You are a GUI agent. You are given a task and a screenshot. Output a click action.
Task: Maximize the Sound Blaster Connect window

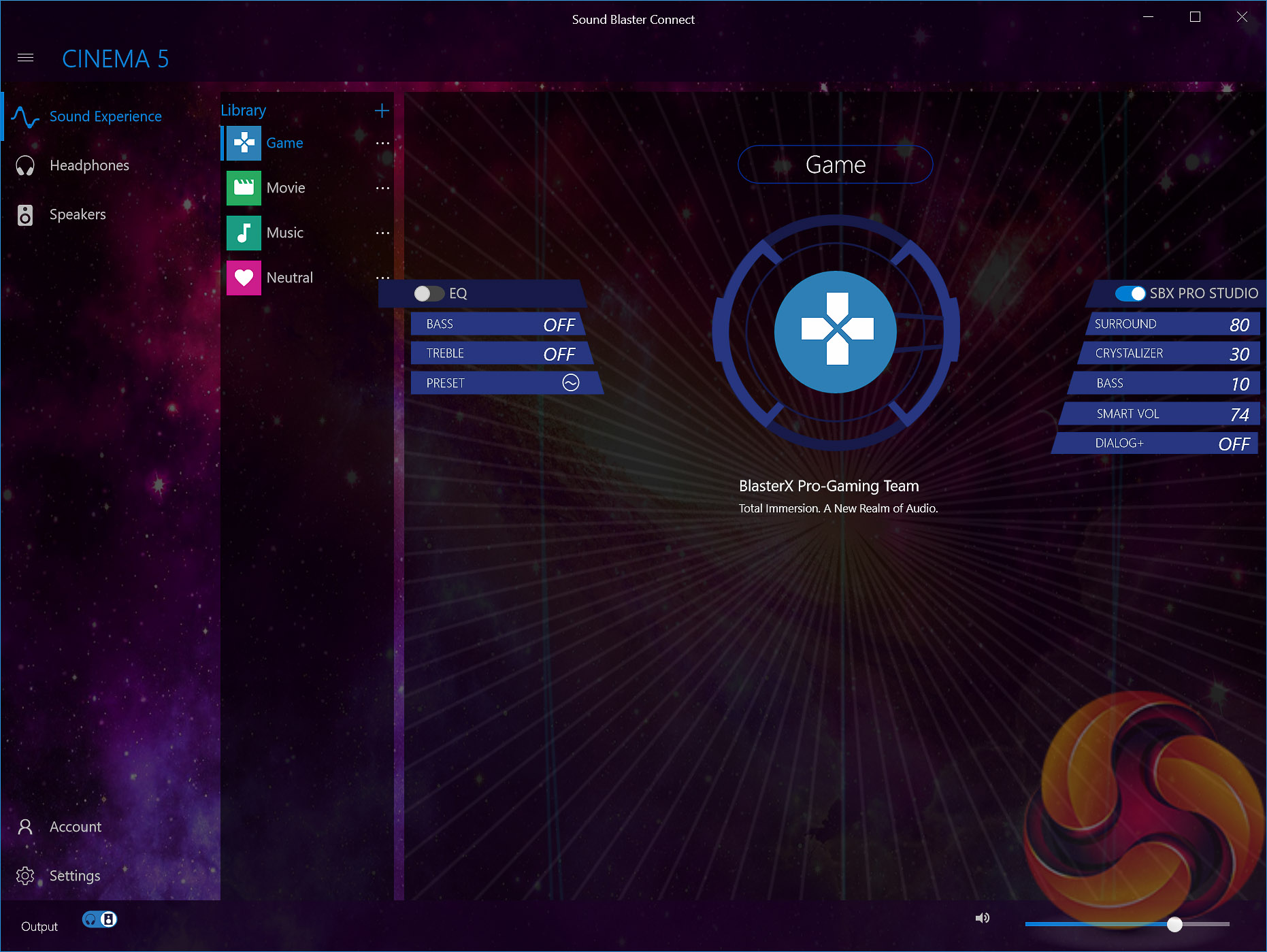1195,18
